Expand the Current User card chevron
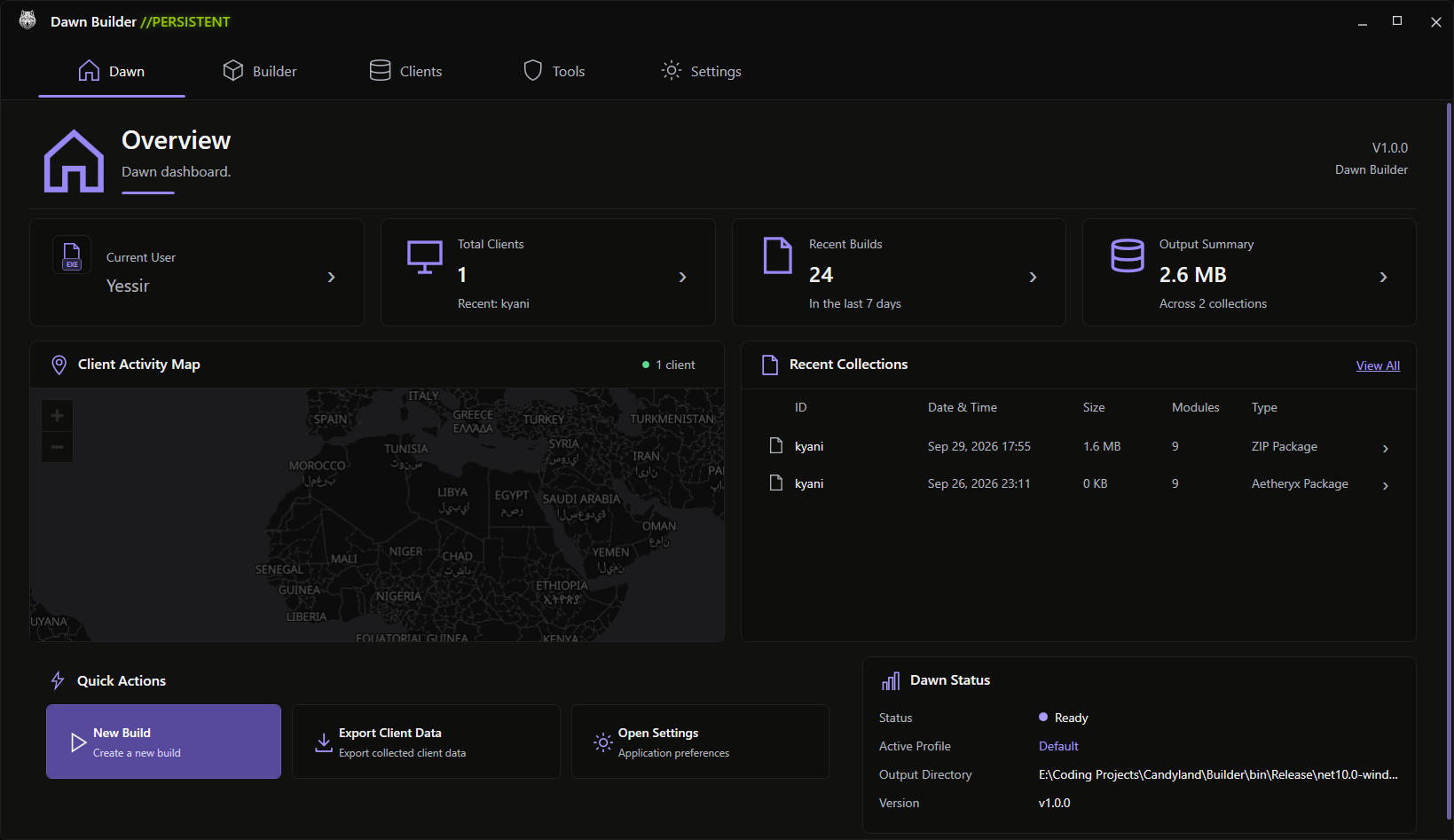 coord(332,278)
